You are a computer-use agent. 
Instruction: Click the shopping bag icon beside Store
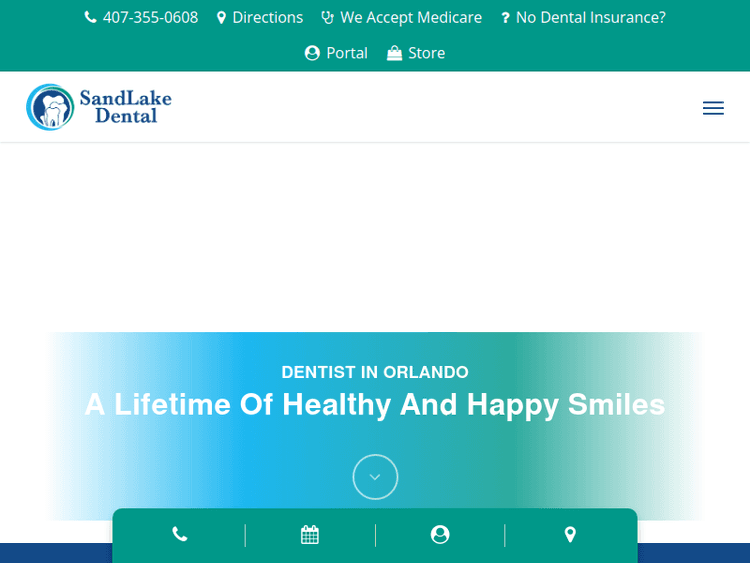[x=394, y=53]
